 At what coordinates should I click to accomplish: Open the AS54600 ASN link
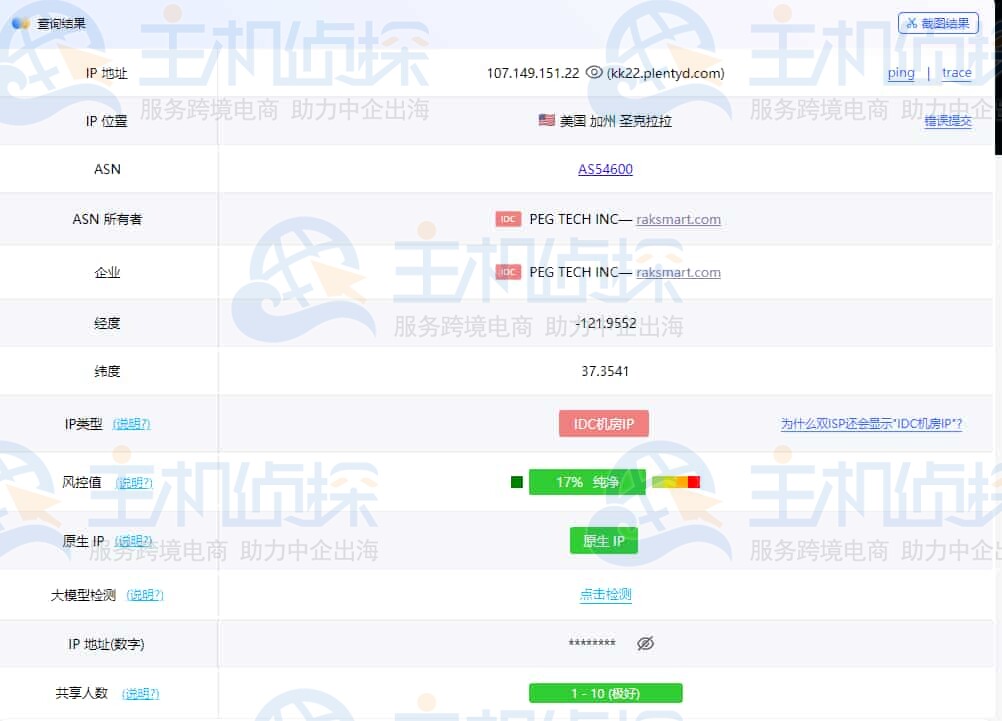pos(605,169)
